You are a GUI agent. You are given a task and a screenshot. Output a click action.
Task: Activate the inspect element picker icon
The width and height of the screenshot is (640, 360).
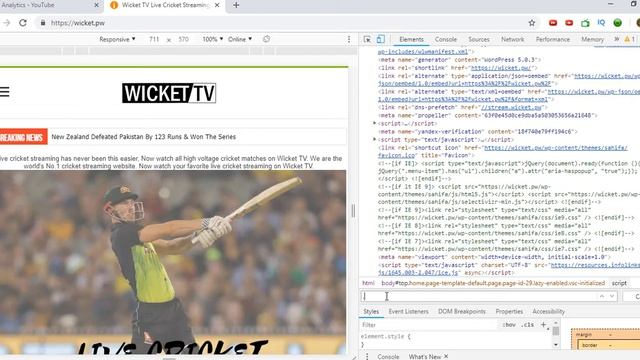[367, 39]
